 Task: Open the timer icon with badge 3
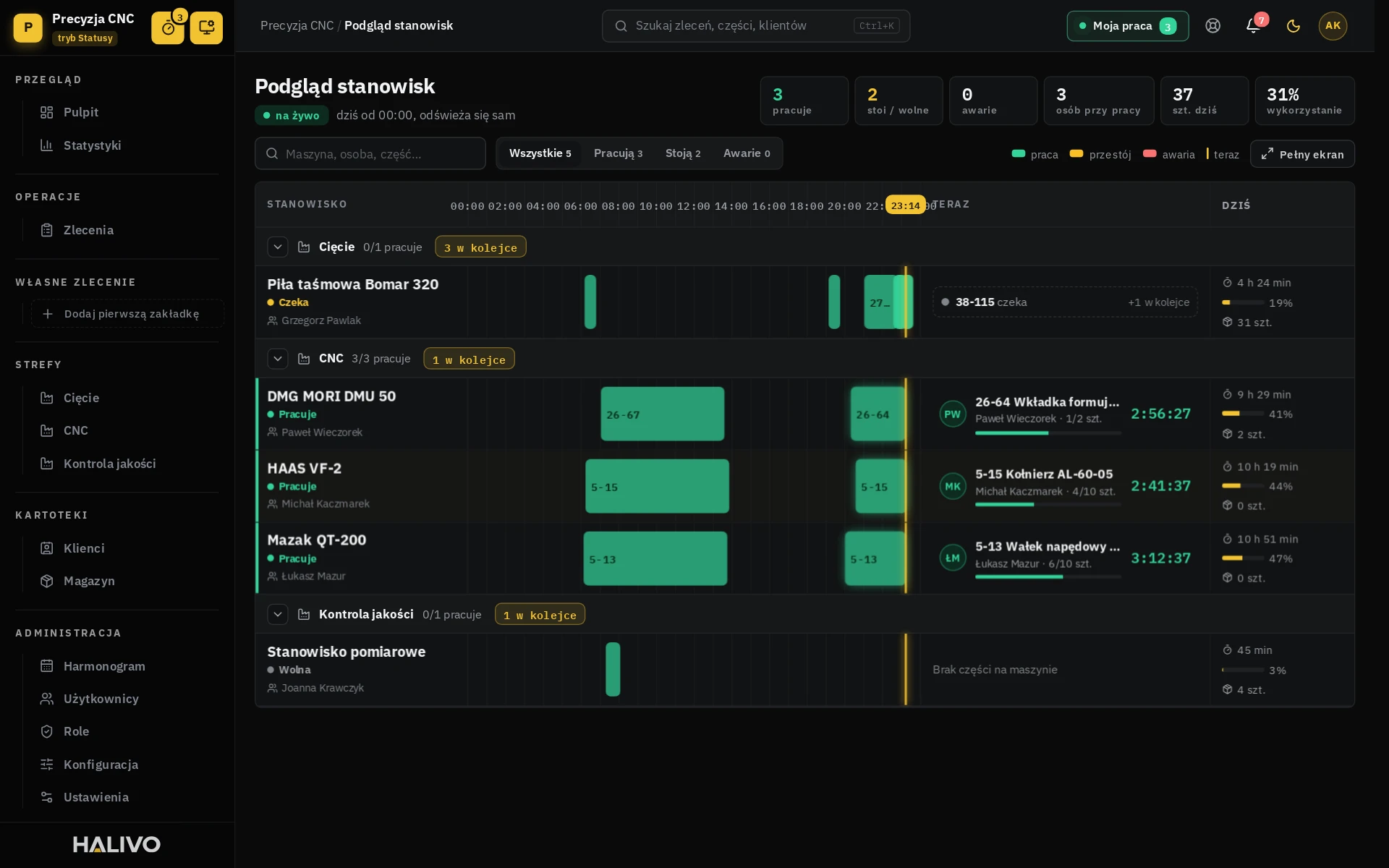click(x=168, y=27)
